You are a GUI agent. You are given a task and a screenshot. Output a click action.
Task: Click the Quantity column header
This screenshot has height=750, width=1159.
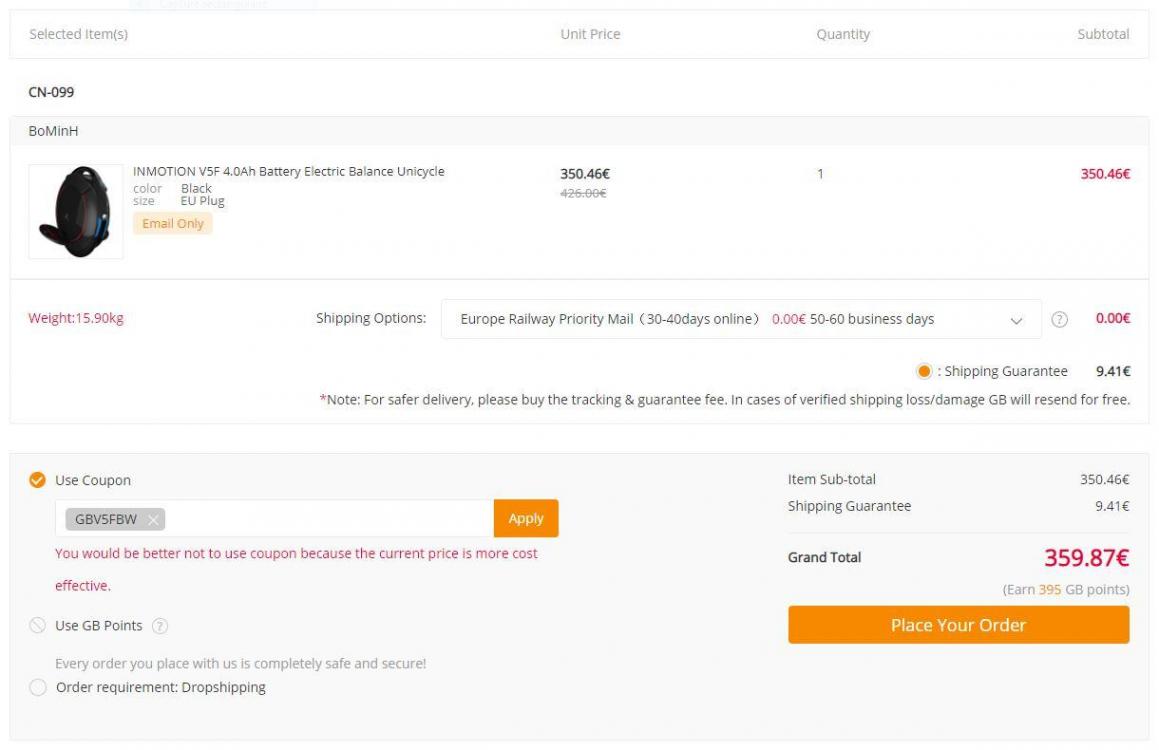[x=843, y=34]
